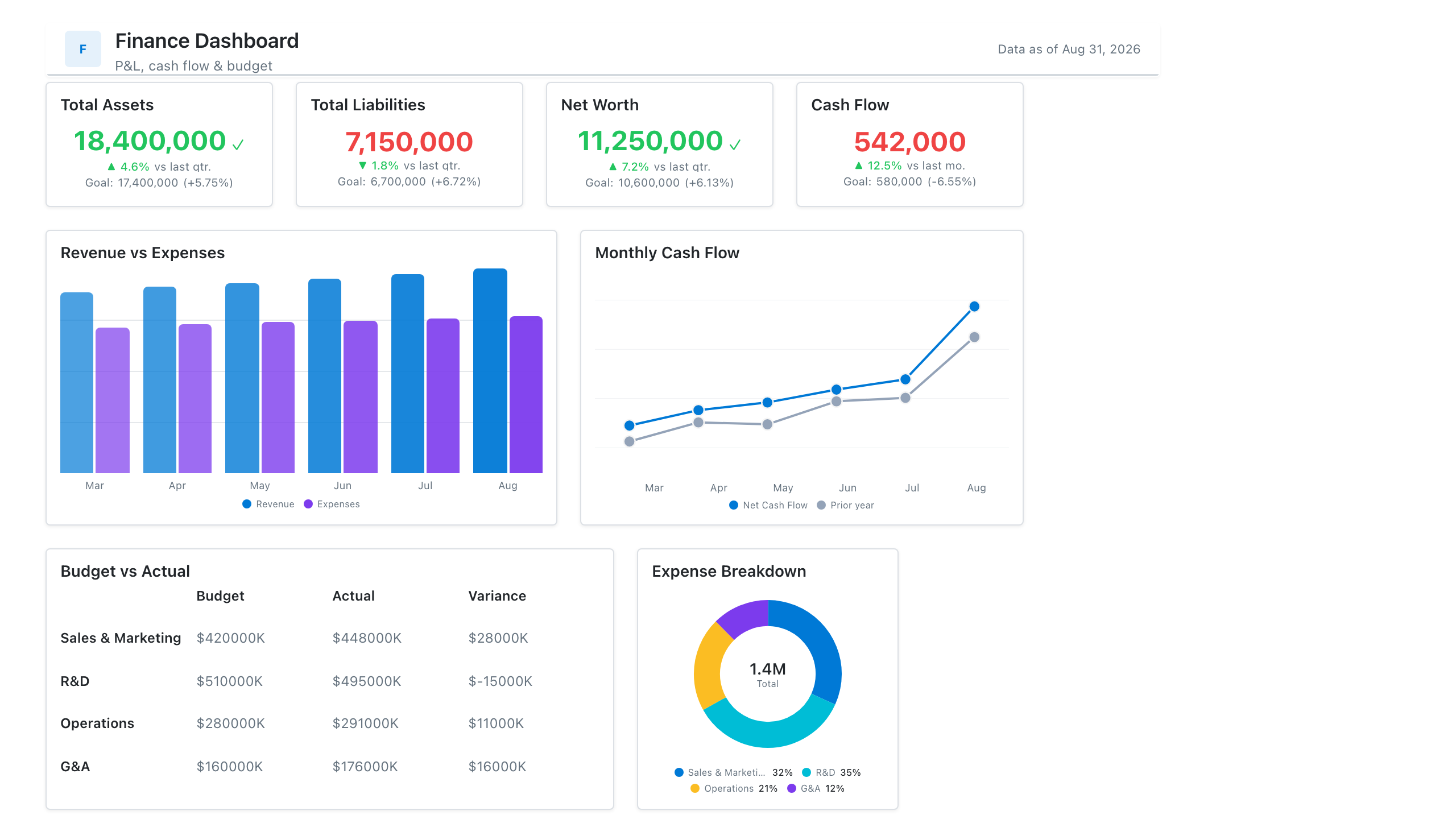Click the May expenses bar
1456x819 pixels.
point(278,398)
